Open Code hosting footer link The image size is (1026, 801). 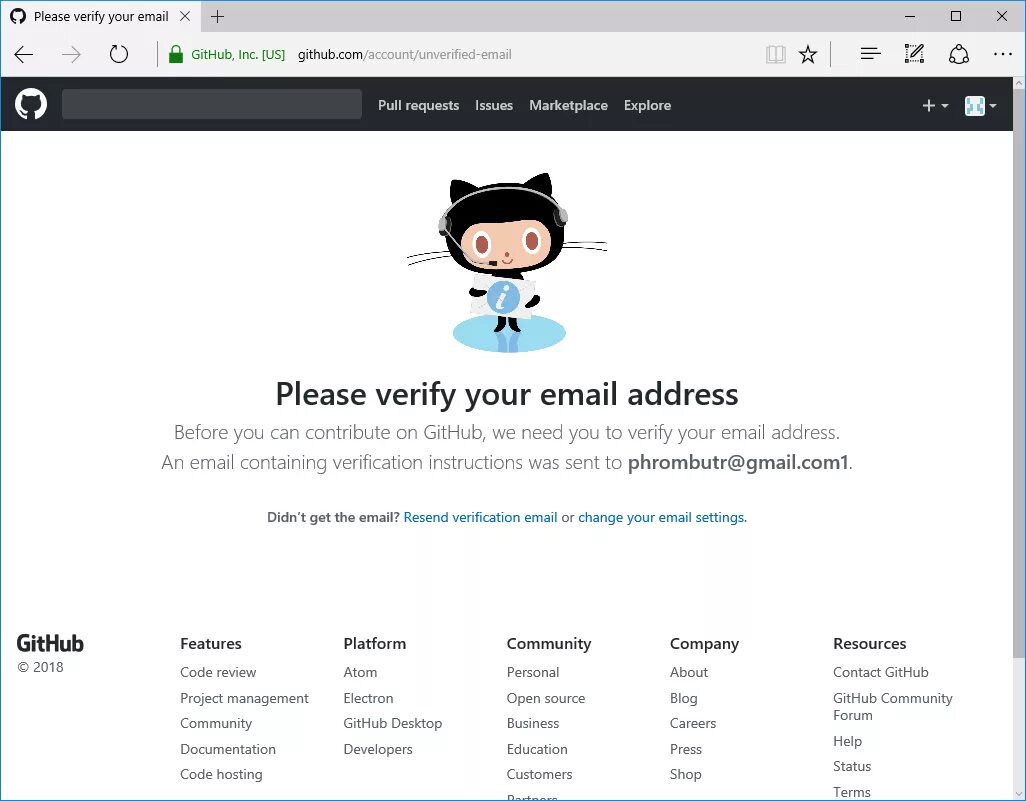click(221, 774)
